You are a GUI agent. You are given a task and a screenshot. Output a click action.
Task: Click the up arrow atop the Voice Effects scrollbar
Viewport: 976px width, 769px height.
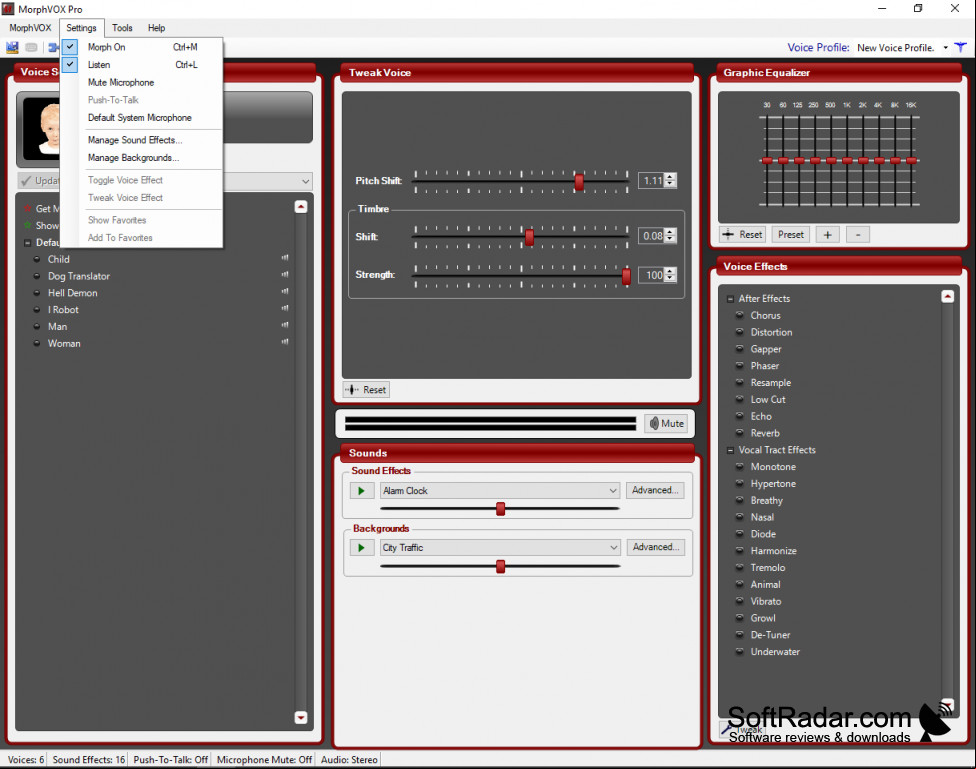[947, 296]
